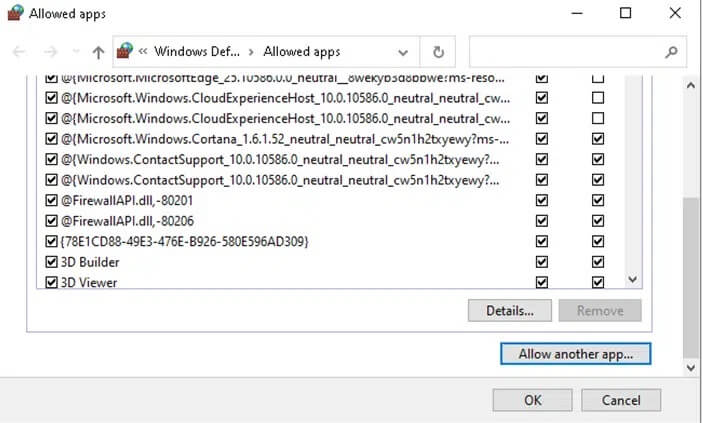Click the window scrollbar down arrow

click(x=691, y=368)
